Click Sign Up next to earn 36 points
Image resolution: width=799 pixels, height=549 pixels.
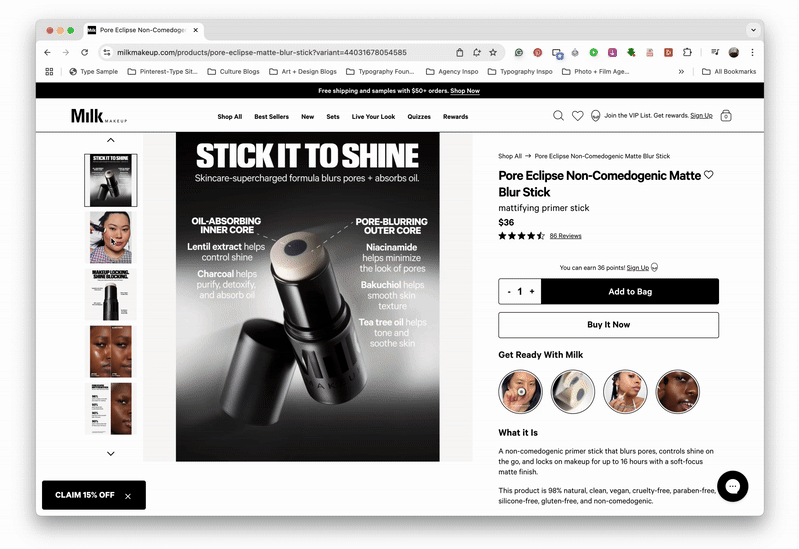point(637,268)
